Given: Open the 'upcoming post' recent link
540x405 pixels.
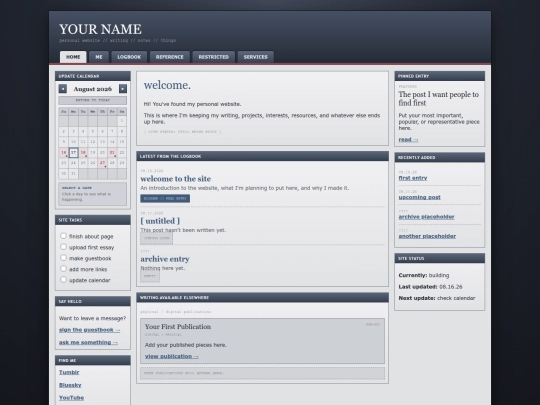Looking at the screenshot, I should pos(419,197).
